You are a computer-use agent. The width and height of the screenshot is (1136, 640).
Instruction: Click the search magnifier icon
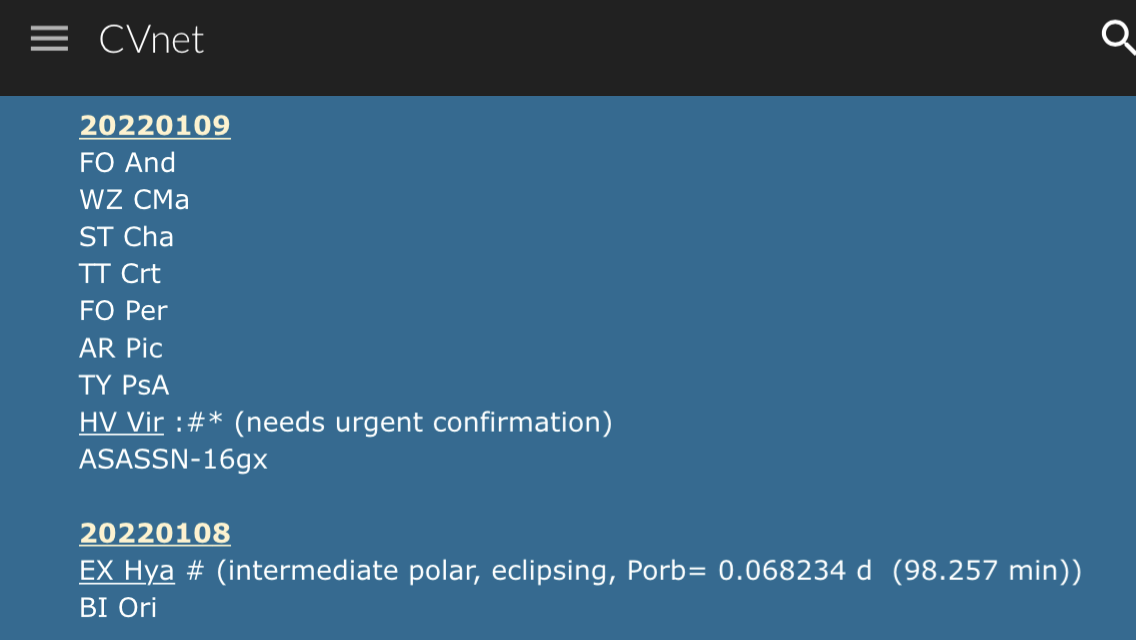1117,38
